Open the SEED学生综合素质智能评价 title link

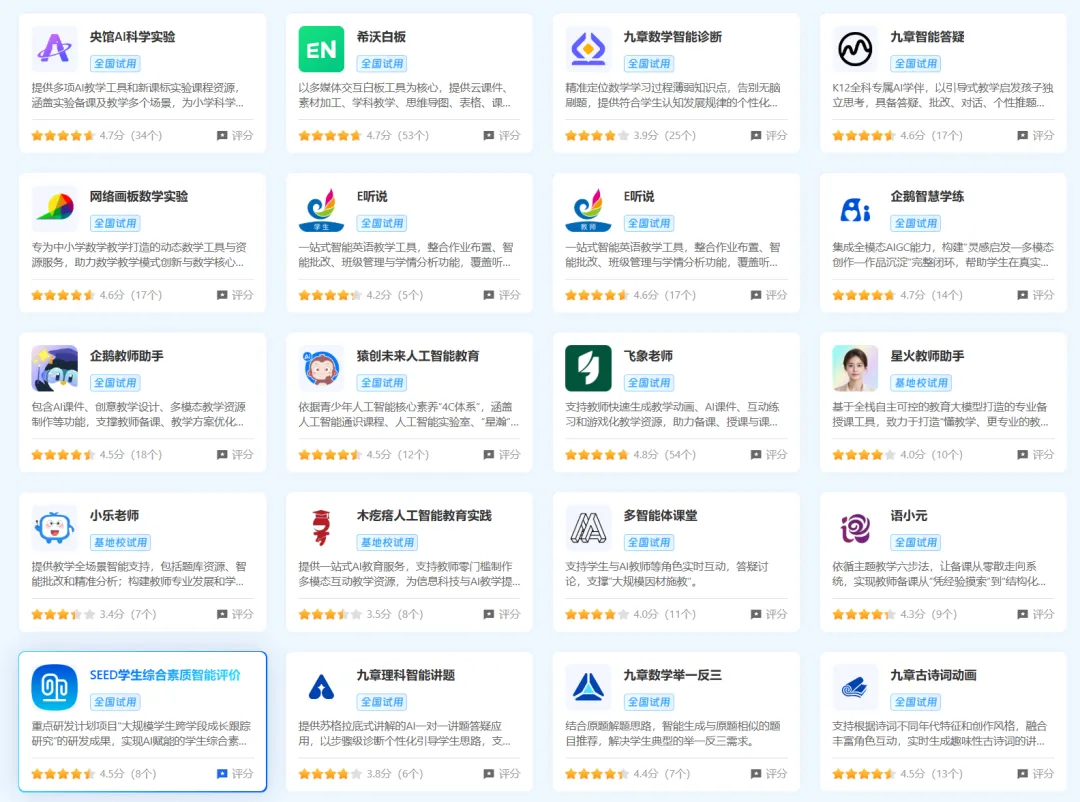(165, 675)
